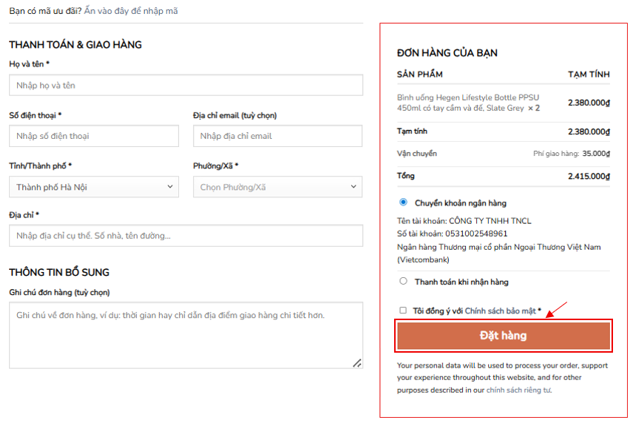Click the Tổng total amount 2.415.000₫
This screenshot has height=425, width=639.
588,176
